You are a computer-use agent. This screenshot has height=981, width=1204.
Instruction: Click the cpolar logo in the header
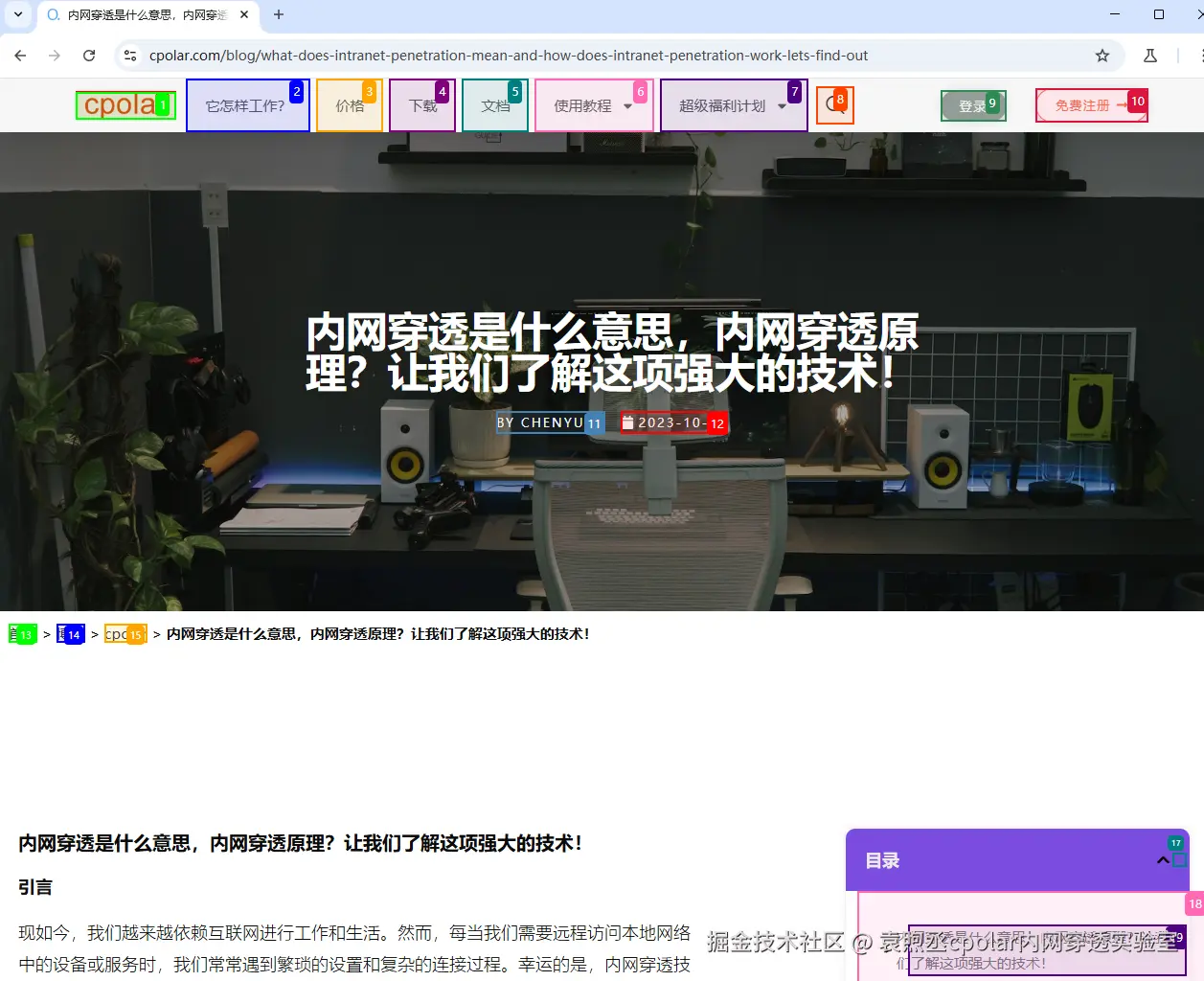pyautogui.click(x=125, y=105)
